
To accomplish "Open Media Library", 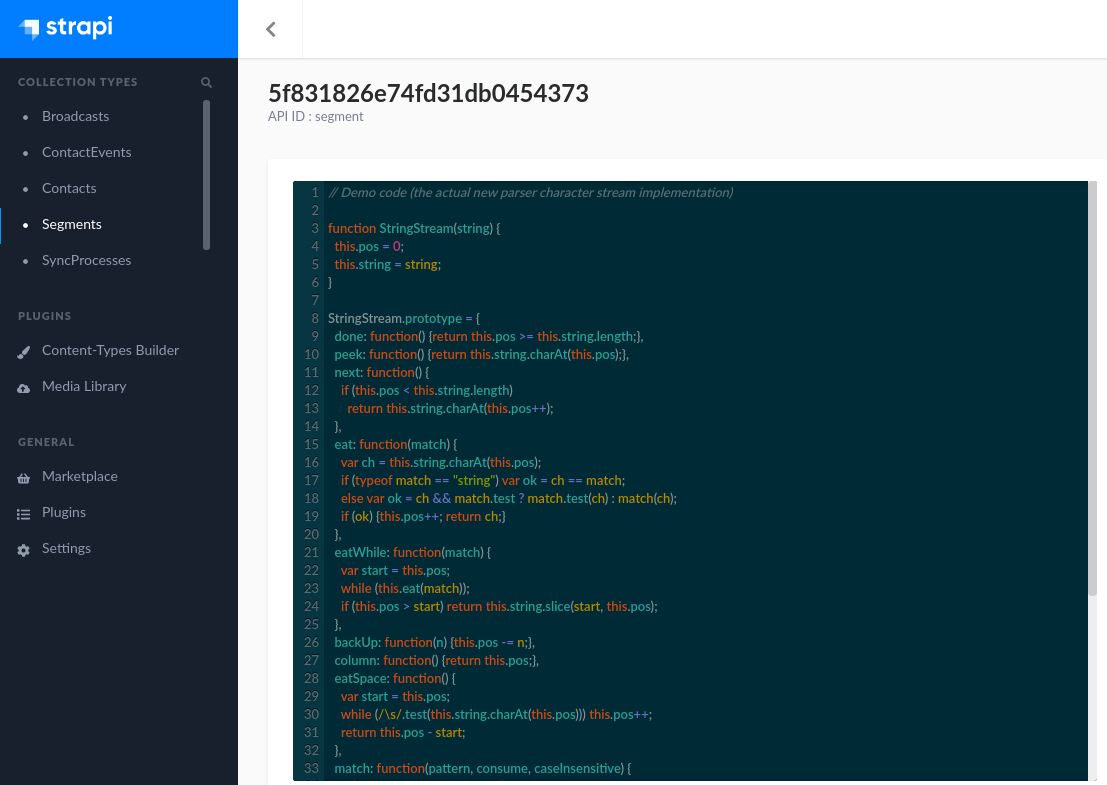I will pos(84,386).
